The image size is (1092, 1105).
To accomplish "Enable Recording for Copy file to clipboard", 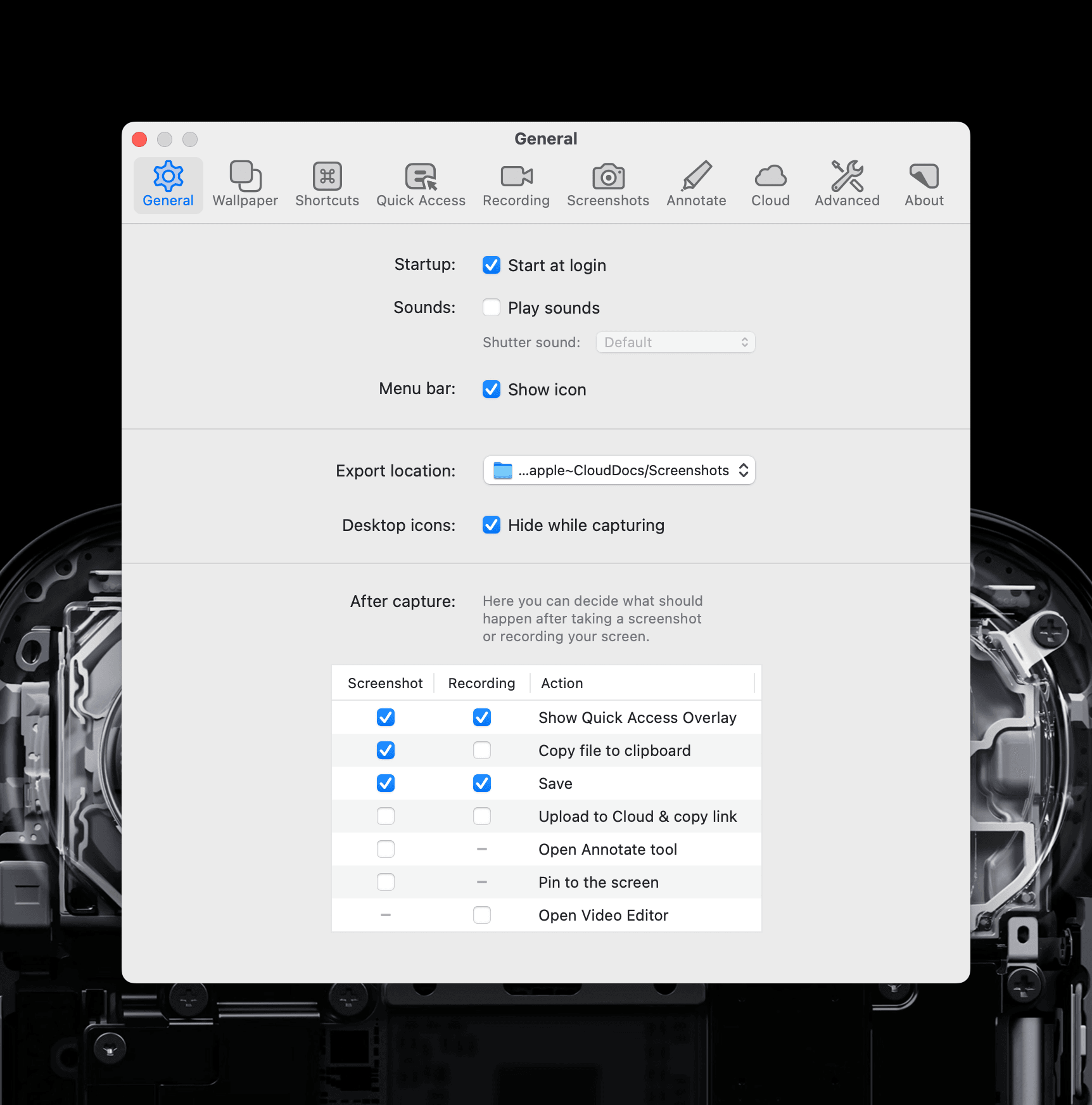I will (482, 750).
